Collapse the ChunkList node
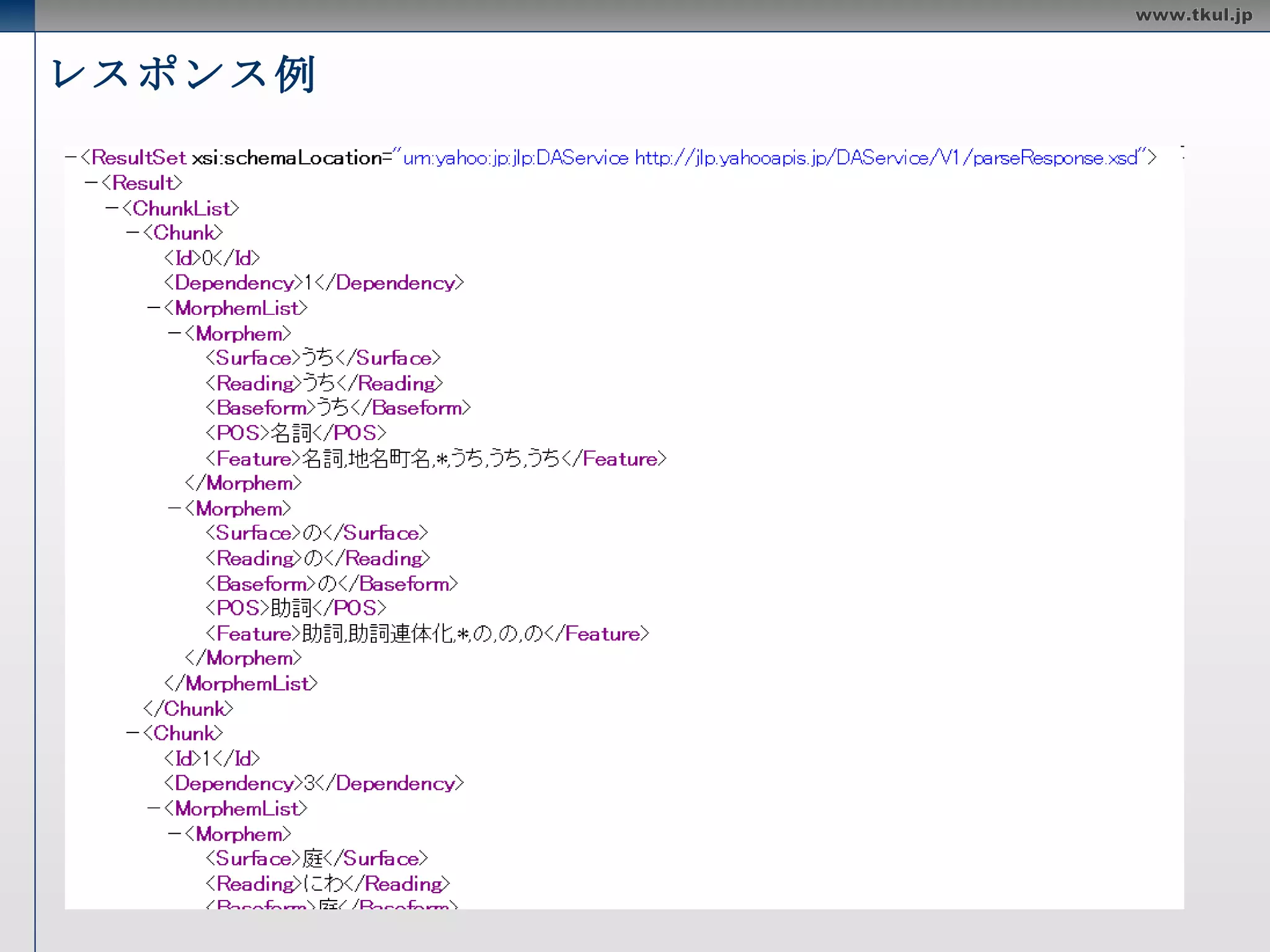 coord(112,208)
